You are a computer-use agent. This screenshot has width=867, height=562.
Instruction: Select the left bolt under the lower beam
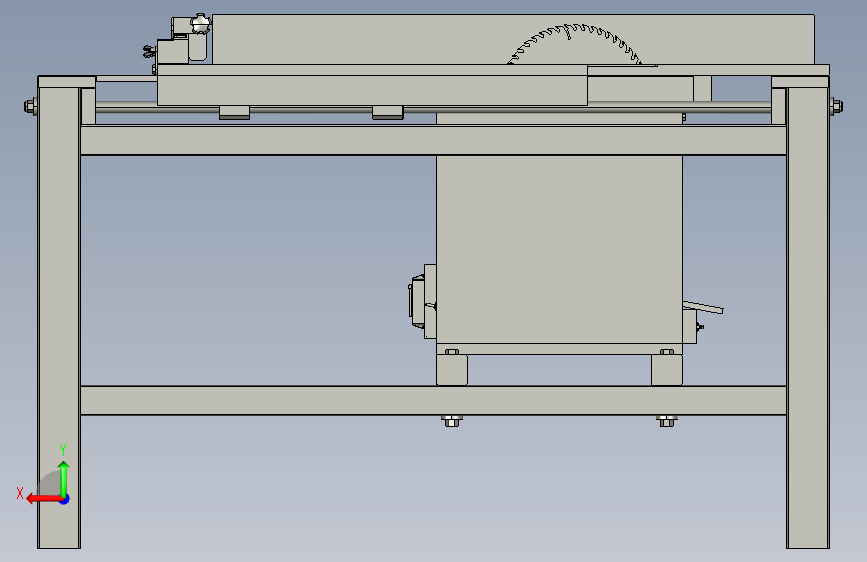point(452,422)
